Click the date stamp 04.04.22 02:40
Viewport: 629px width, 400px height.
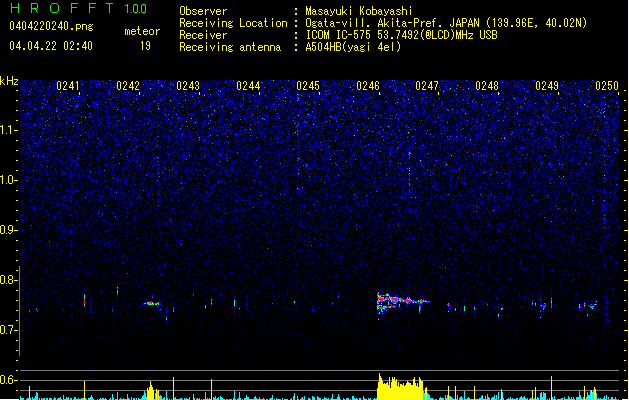(x=51, y=46)
